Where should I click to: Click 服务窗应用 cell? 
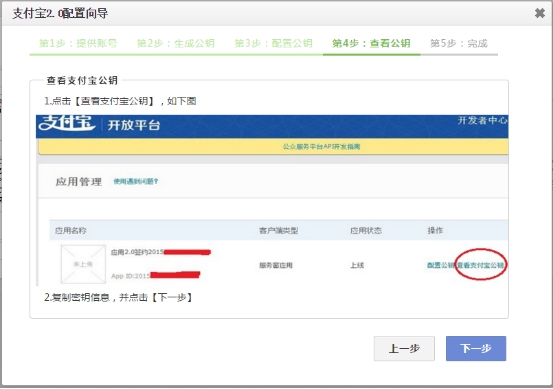point(276,265)
